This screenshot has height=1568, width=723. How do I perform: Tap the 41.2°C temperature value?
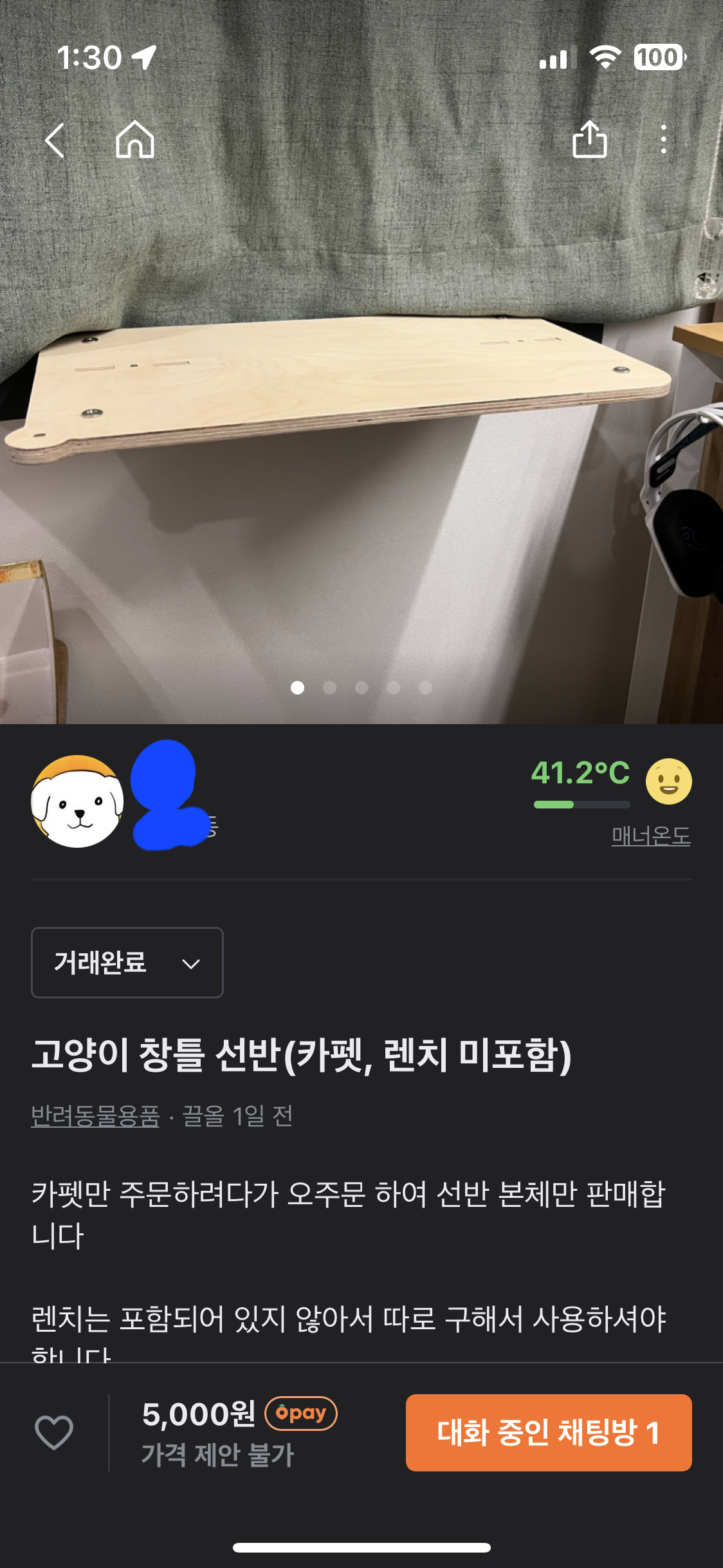[x=580, y=772]
